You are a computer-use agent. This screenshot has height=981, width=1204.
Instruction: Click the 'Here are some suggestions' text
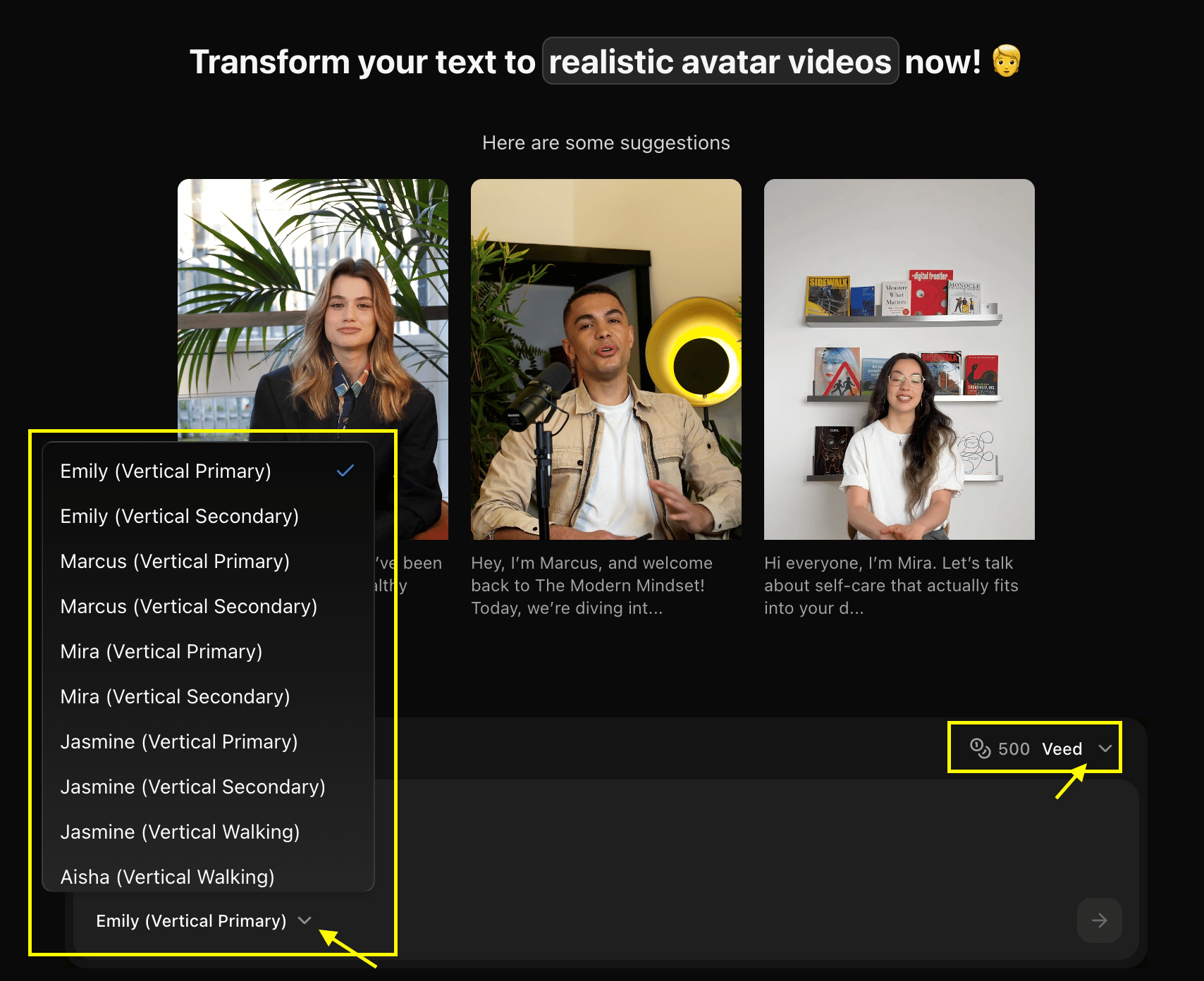tap(606, 143)
